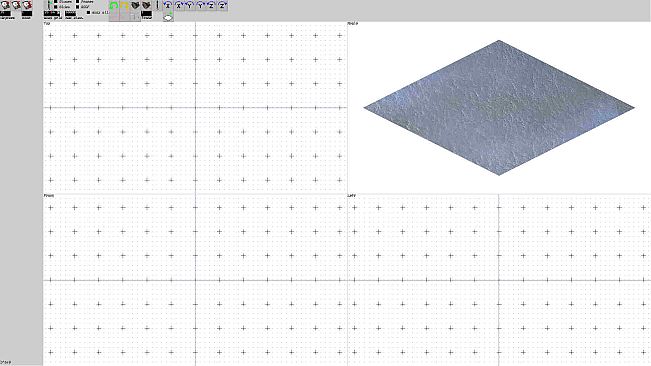
Task: Click the first X-axis rotation icon
Action: pyautogui.click(x=168, y=5)
